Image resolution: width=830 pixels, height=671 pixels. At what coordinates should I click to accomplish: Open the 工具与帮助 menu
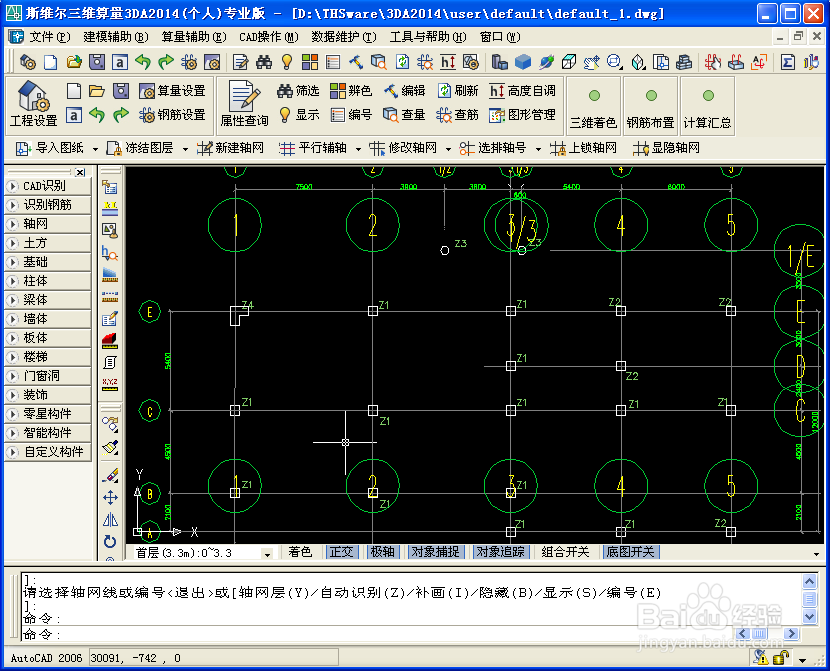point(428,37)
